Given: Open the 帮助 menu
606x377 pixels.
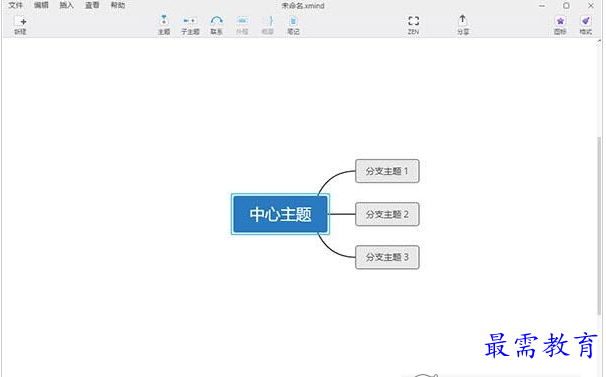Looking at the screenshot, I should click(118, 5).
